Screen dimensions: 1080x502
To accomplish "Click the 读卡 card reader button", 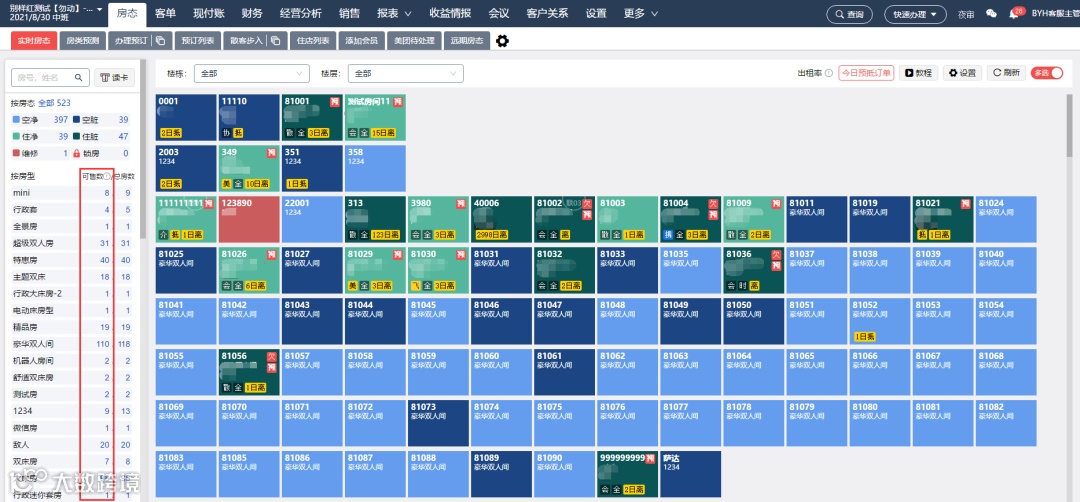I will [x=114, y=78].
